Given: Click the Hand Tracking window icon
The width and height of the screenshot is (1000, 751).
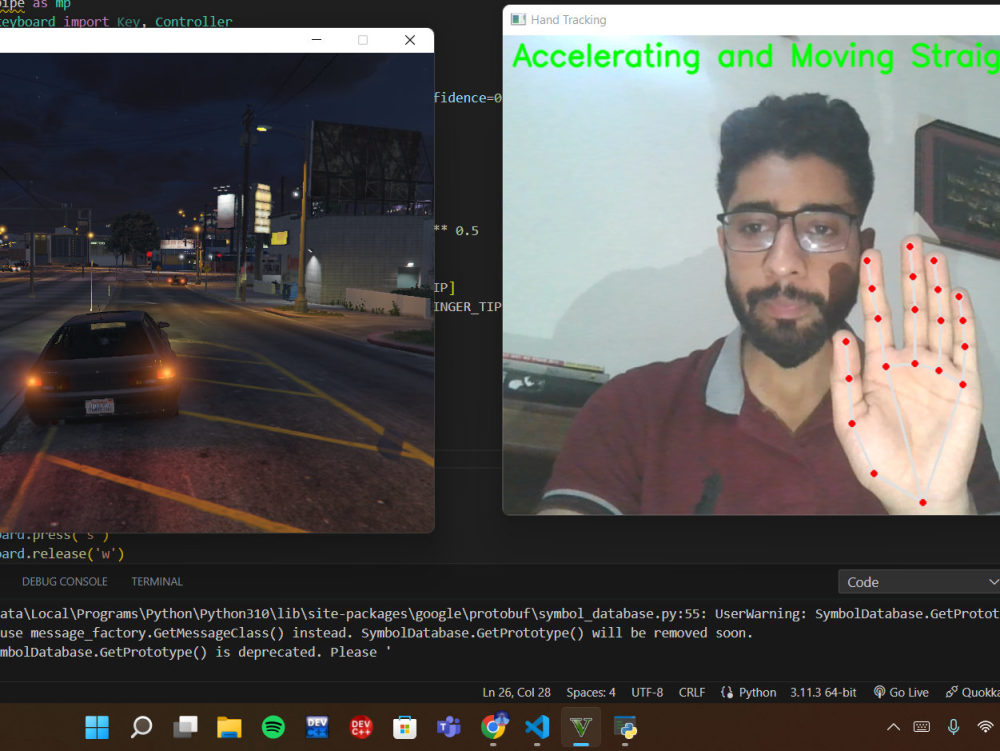Looking at the screenshot, I should [x=518, y=20].
